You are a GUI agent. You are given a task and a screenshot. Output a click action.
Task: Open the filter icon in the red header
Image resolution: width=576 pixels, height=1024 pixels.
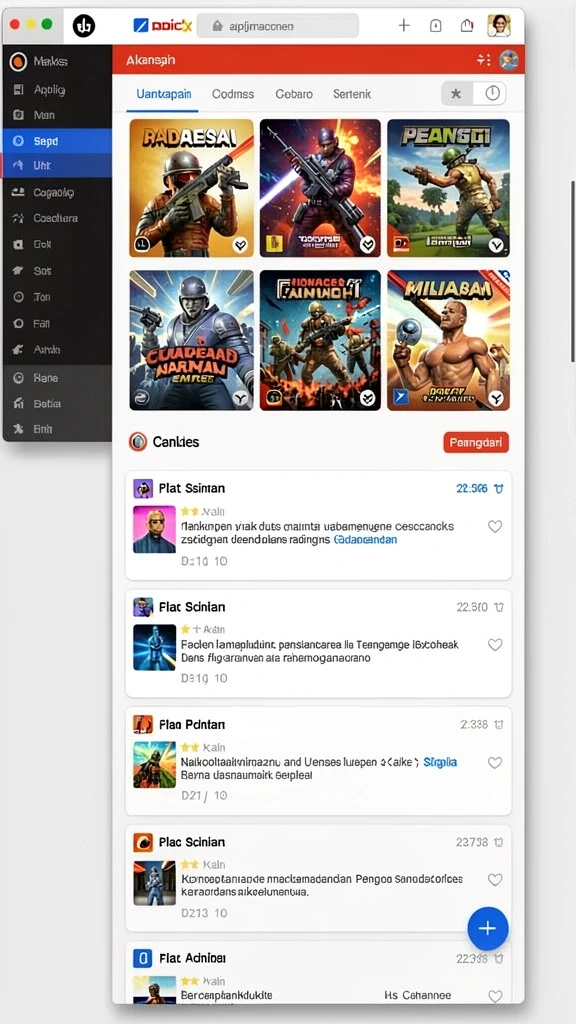click(483, 60)
